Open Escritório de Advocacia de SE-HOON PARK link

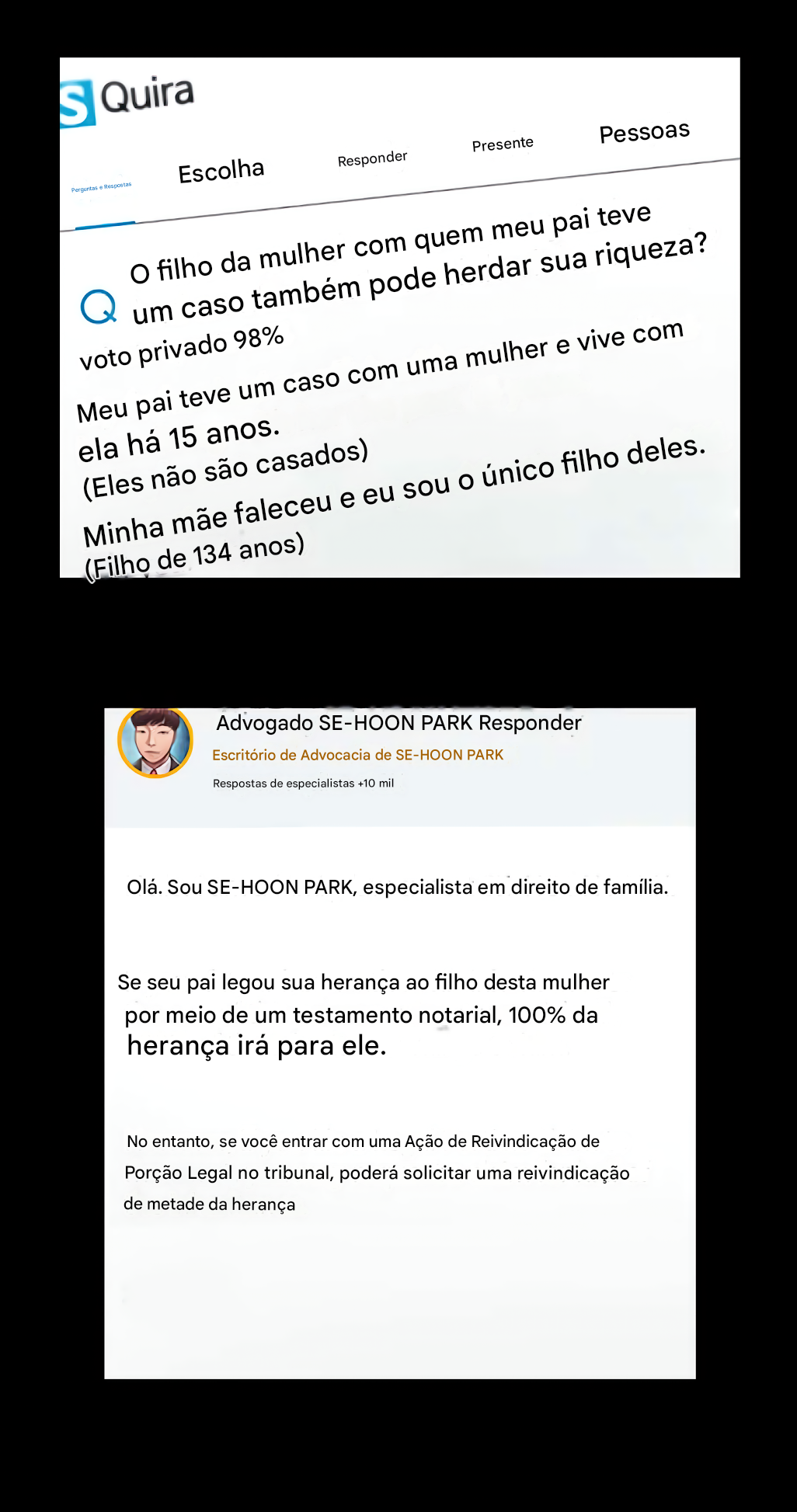click(x=357, y=755)
